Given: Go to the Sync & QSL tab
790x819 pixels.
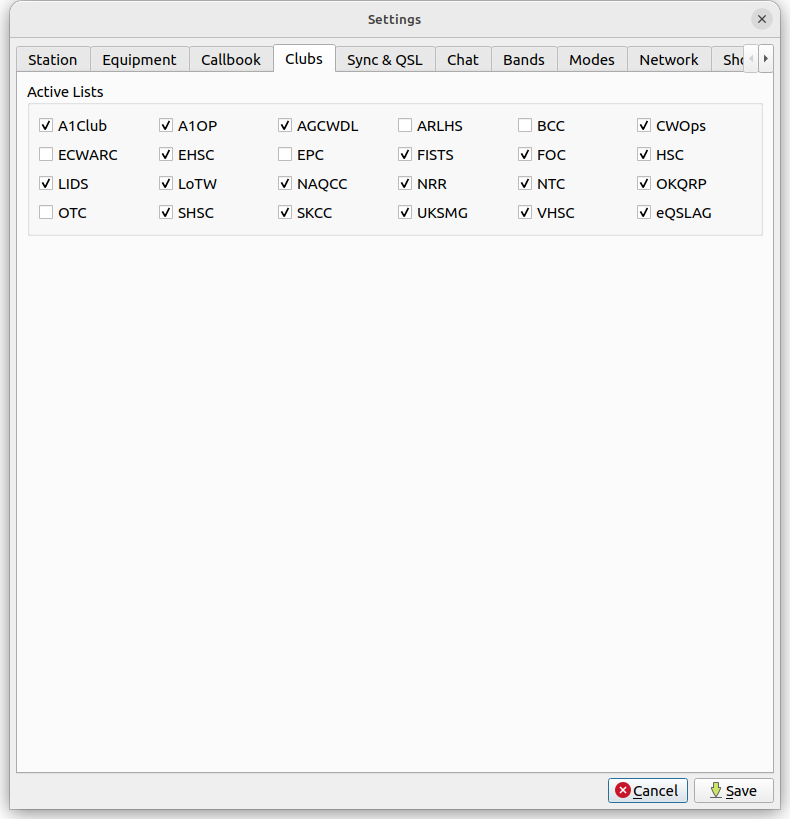Looking at the screenshot, I should pos(385,60).
